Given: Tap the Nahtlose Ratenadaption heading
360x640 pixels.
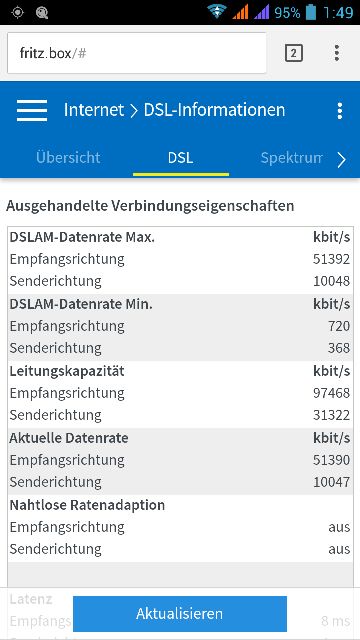Looking at the screenshot, I should pyautogui.click(x=87, y=505).
